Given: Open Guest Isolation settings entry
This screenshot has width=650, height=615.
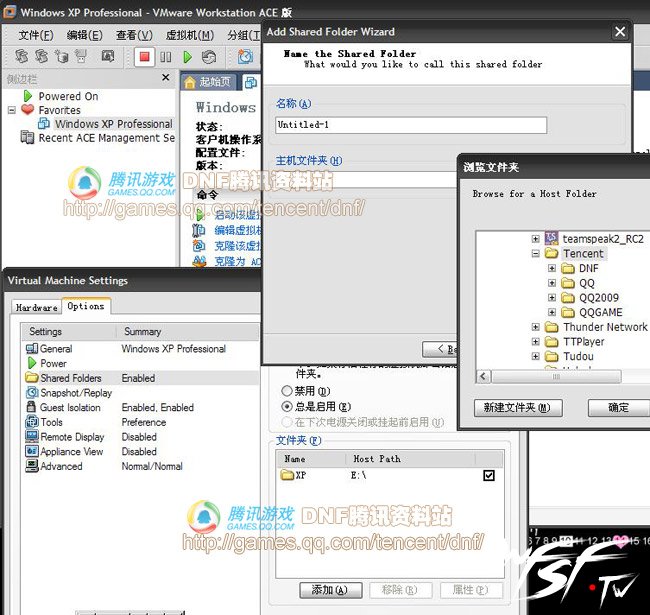Looking at the screenshot, I should [70, 408].
